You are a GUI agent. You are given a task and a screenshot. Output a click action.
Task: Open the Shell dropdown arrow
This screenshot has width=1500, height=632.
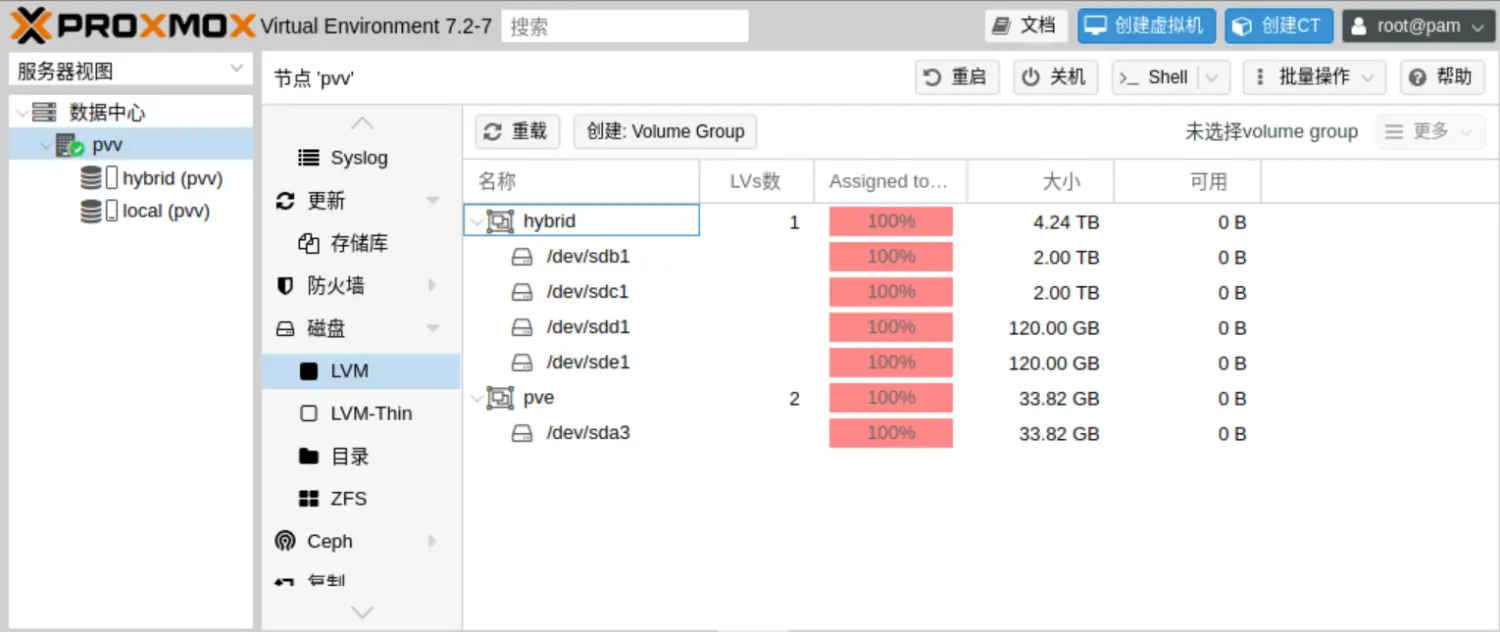tap(1213, 77)
